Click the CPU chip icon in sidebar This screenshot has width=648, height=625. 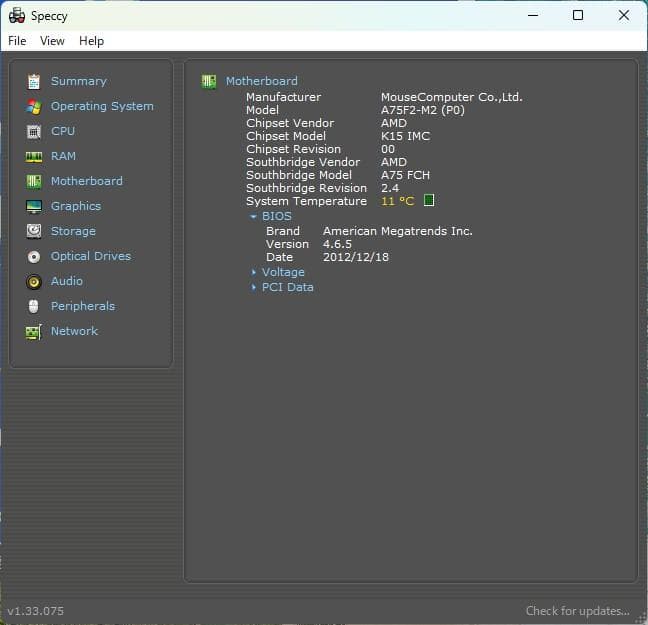pyautogui.click(x=34, y=132)
